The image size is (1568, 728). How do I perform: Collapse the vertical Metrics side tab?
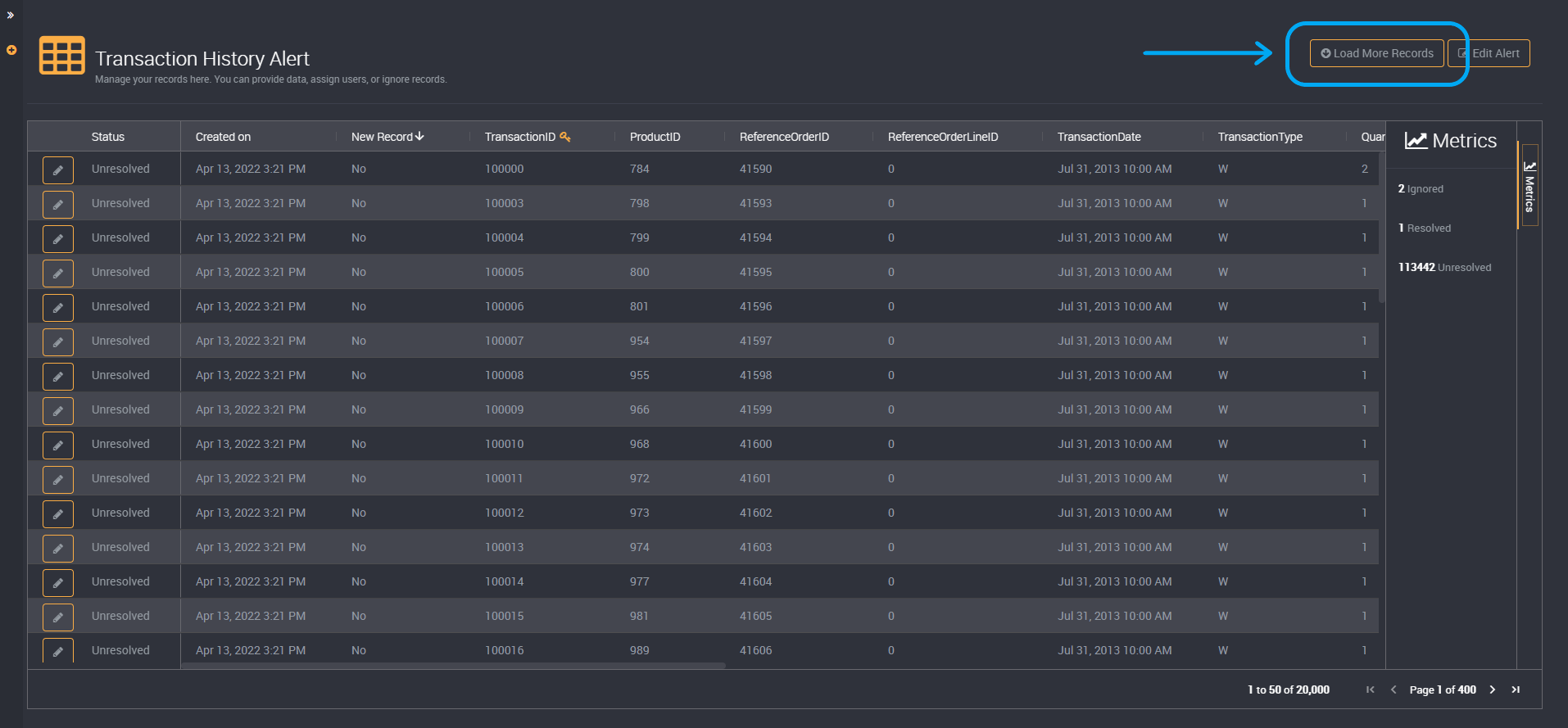point(1529,185)
